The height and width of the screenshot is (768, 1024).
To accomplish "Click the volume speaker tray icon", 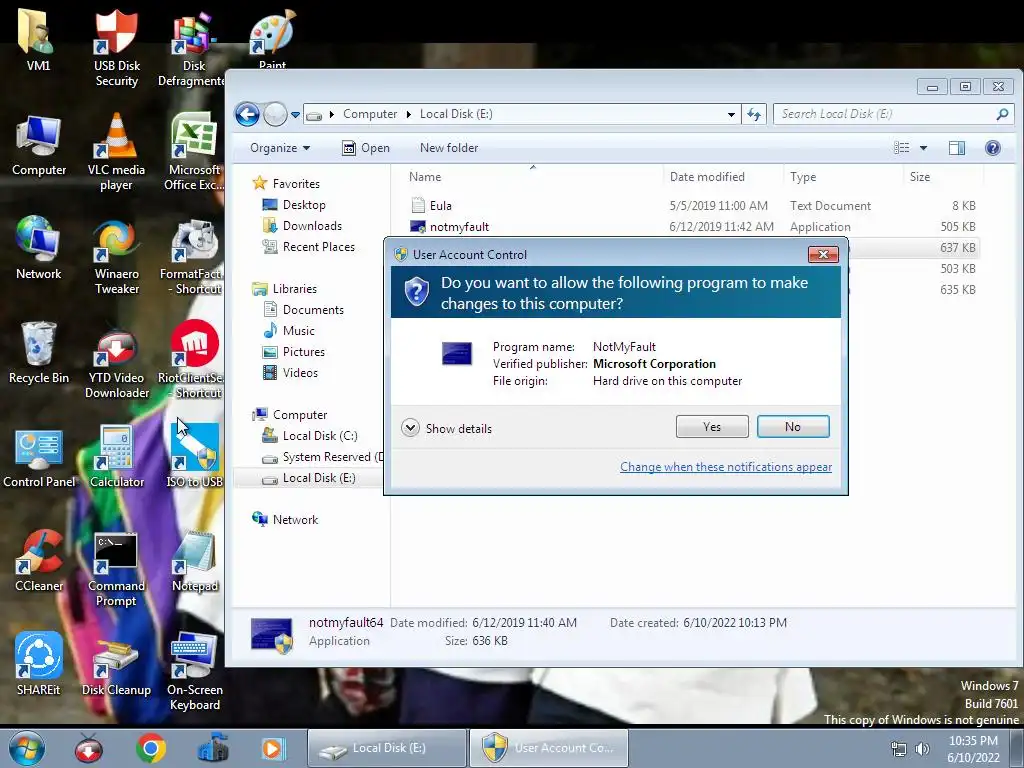I will coord(922,749).
